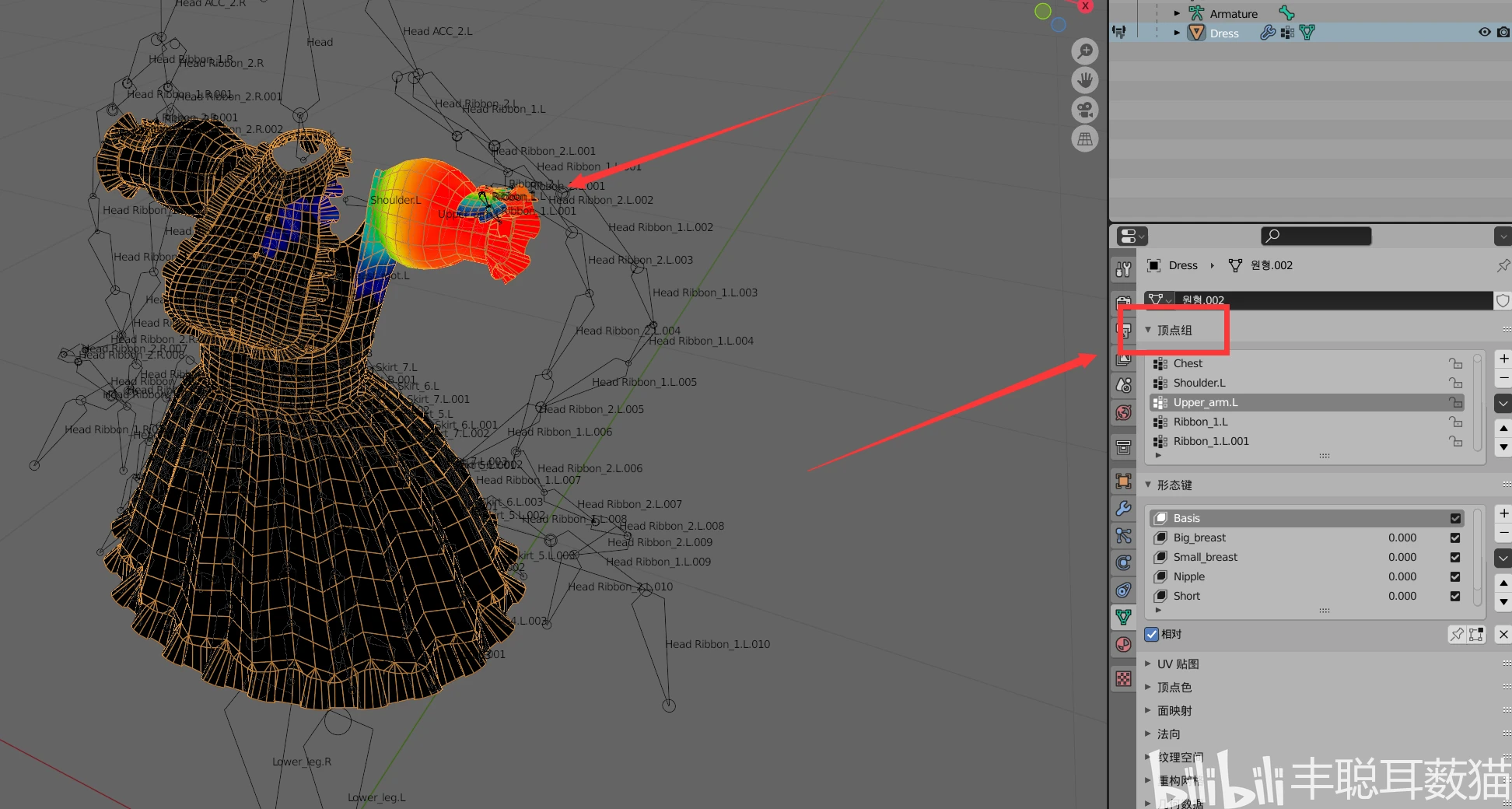Uncheck the Basis shape key checkbox
This screenshot has height=809, width=1512.
point(1455,518)
